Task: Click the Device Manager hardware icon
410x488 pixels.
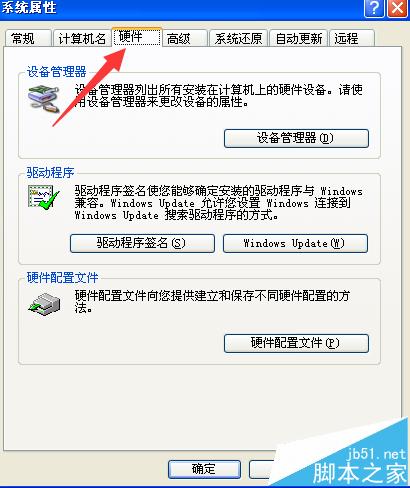Action: tap(44, 98)
